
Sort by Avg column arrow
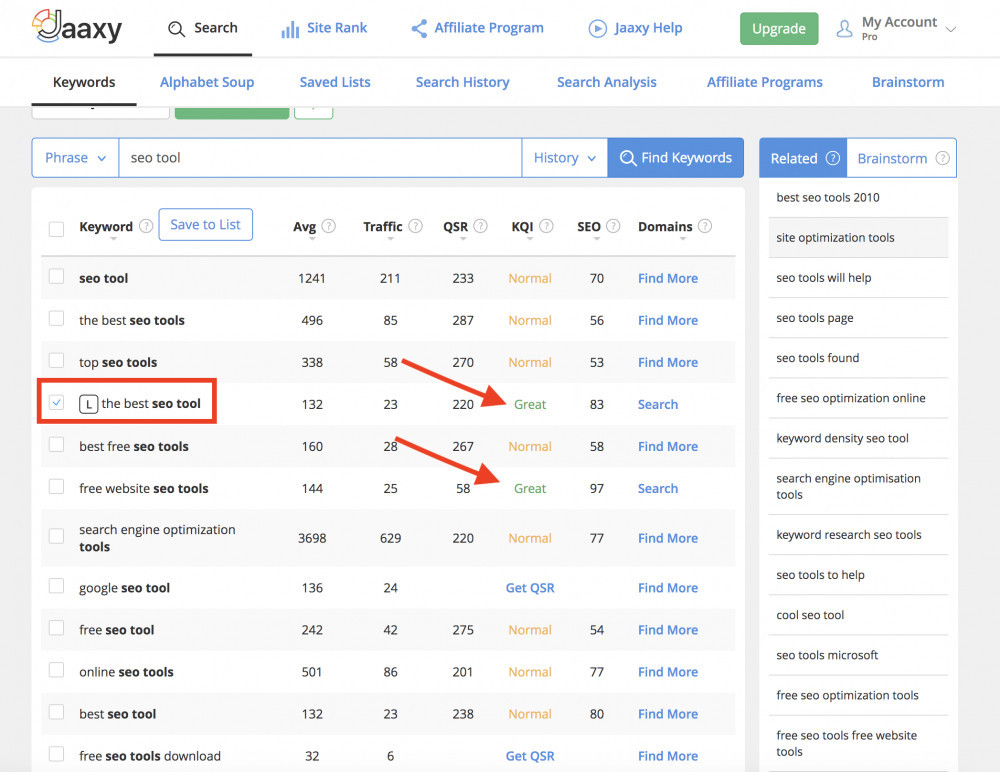[312, 239]
